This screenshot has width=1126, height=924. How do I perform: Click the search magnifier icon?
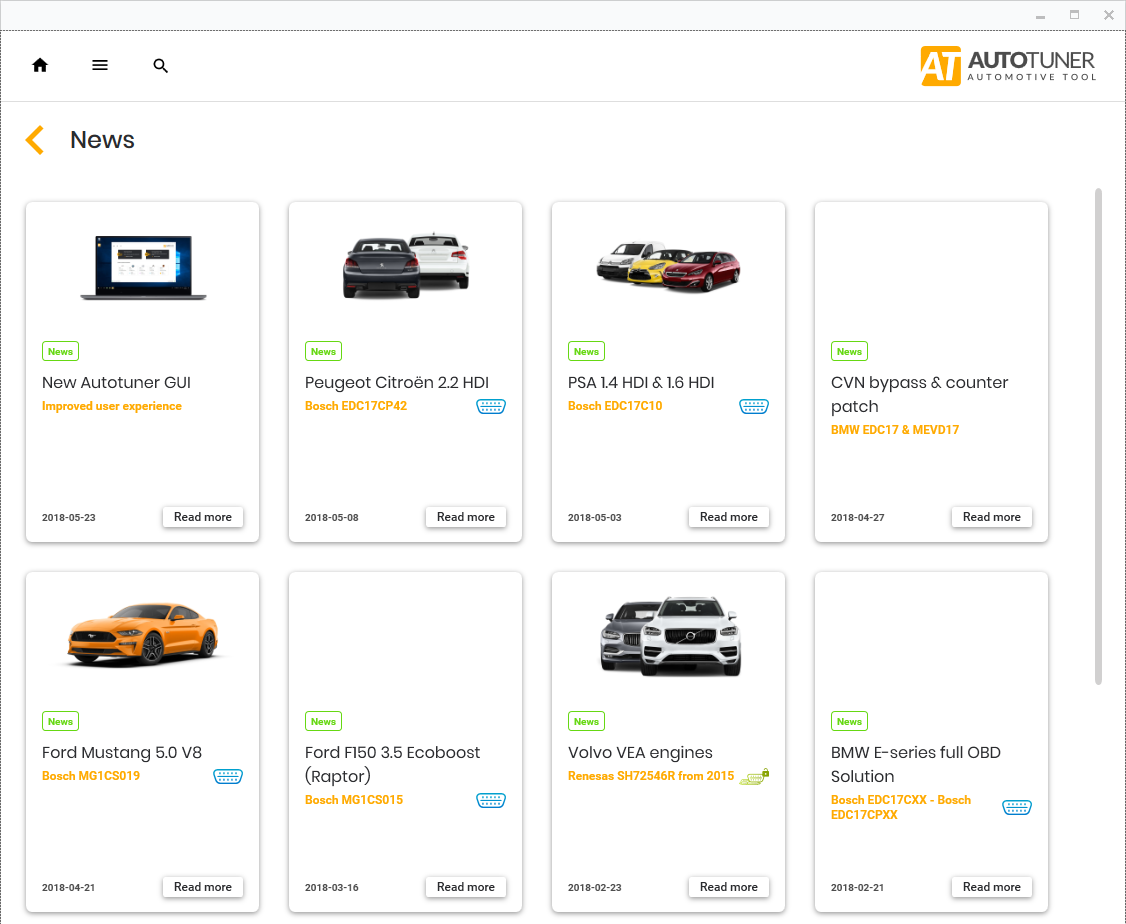(160, 66)
